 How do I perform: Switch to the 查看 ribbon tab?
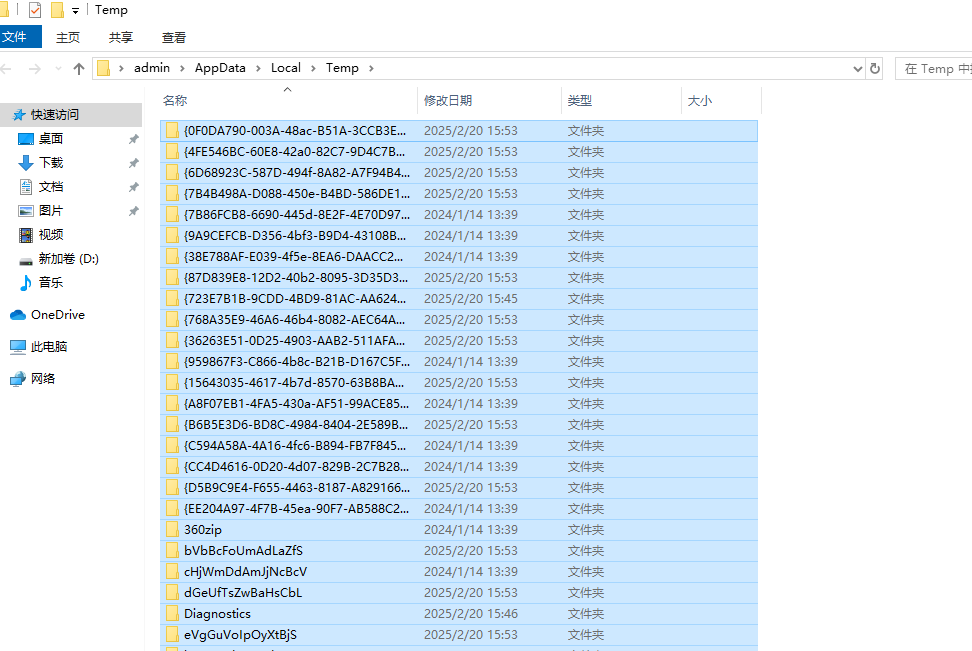point(174,38)
